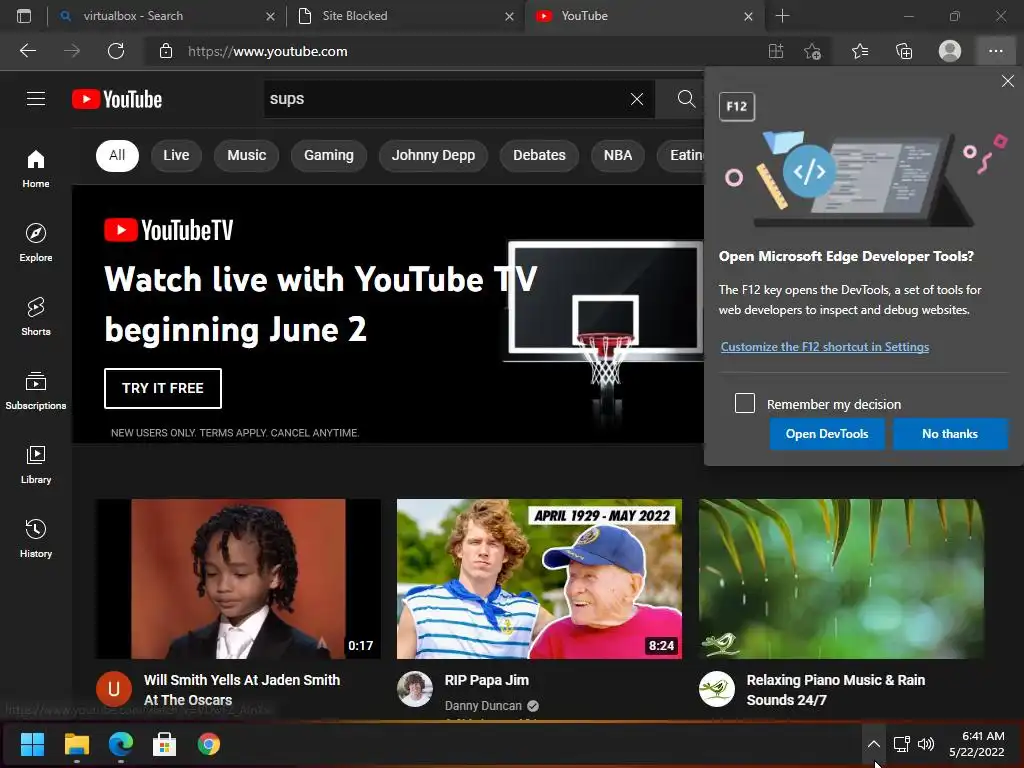Open the Danny Duncan channel avatar
The width and height of the screenshot is (1024, 768).
pos(415,689)
